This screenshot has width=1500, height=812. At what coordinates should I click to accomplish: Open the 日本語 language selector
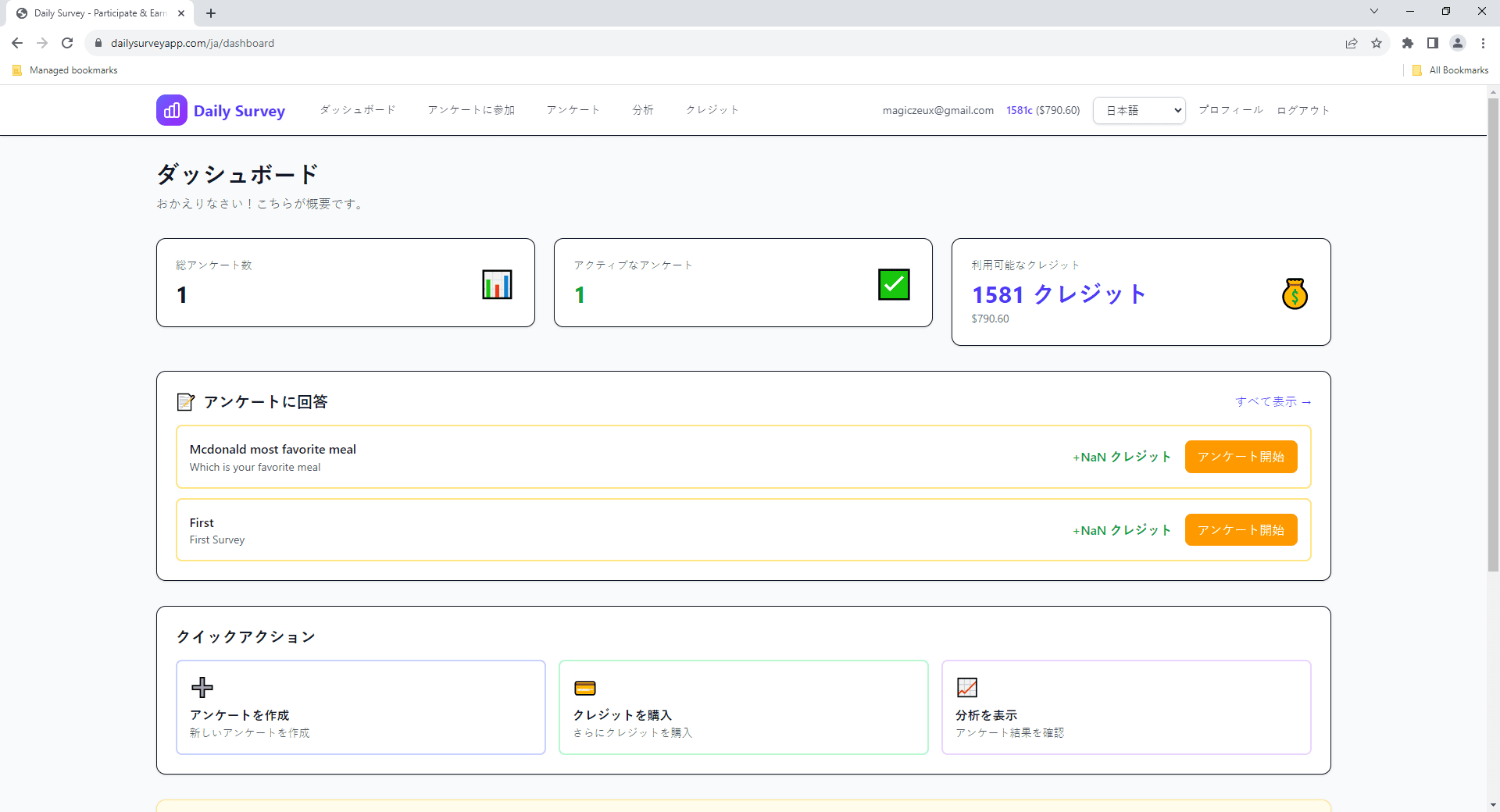pyautogui.click(x=1138, y=110)
